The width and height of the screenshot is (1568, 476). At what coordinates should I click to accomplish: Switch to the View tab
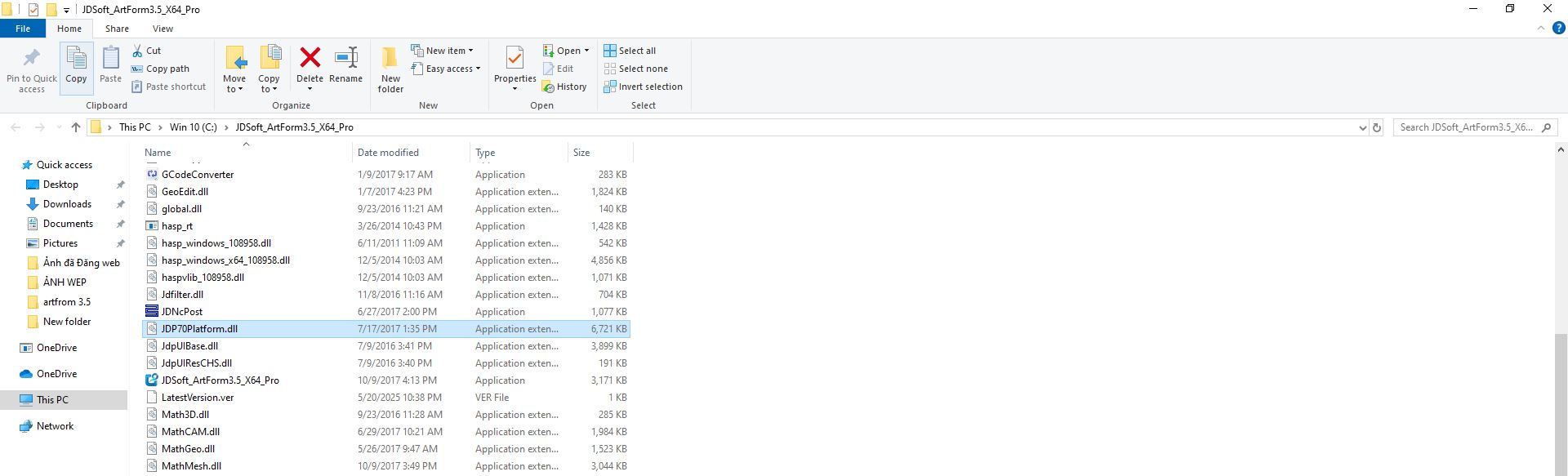point(163,29)
